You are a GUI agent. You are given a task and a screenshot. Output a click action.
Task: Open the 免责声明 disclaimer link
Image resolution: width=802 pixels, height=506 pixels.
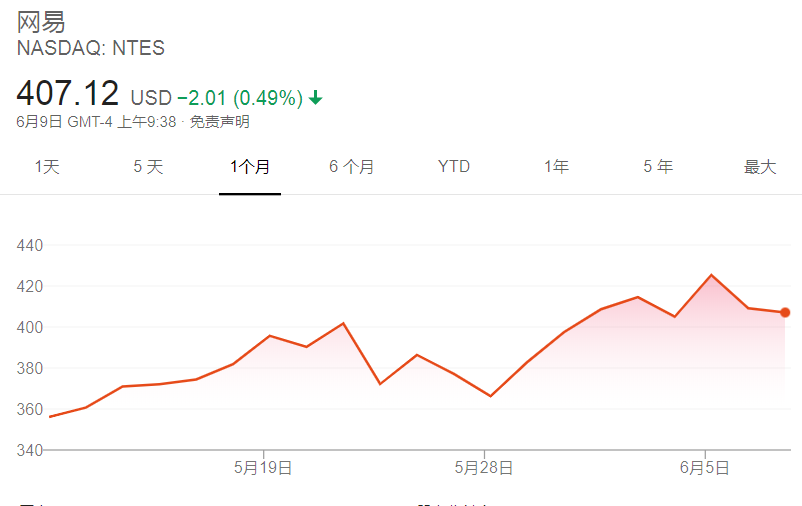click(x=220, y=122)
